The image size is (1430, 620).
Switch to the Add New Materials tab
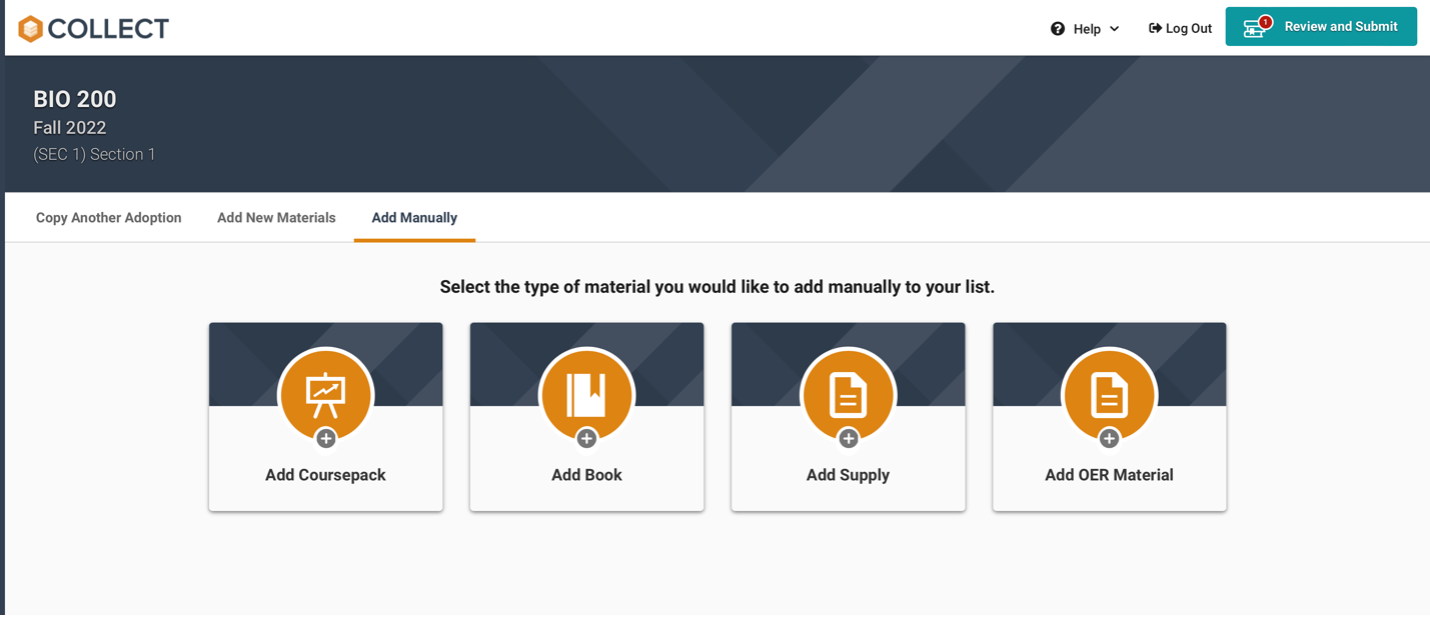276,217
